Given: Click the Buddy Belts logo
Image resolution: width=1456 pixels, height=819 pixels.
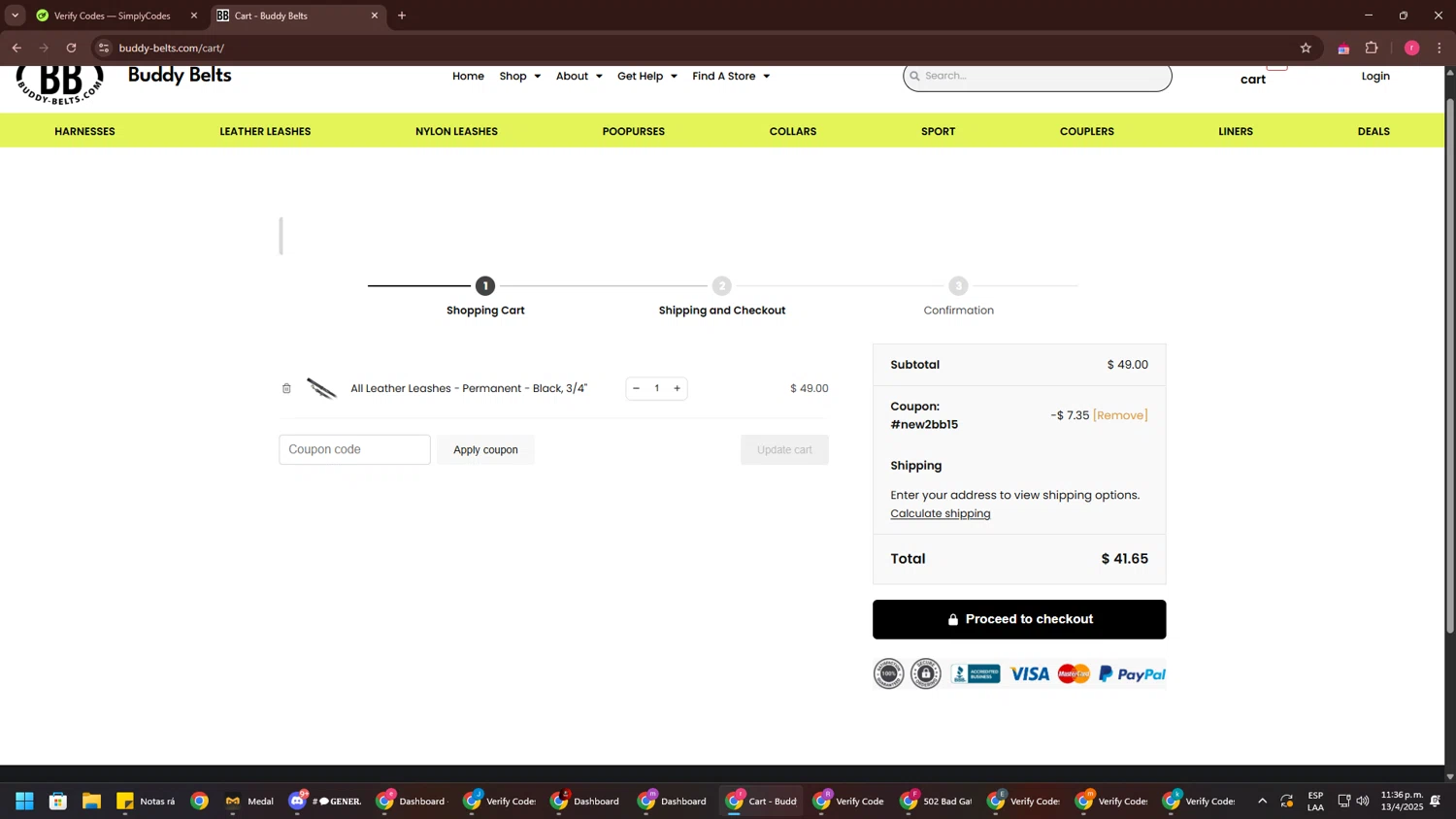Looking at the screenshot, I should (59, 83).
